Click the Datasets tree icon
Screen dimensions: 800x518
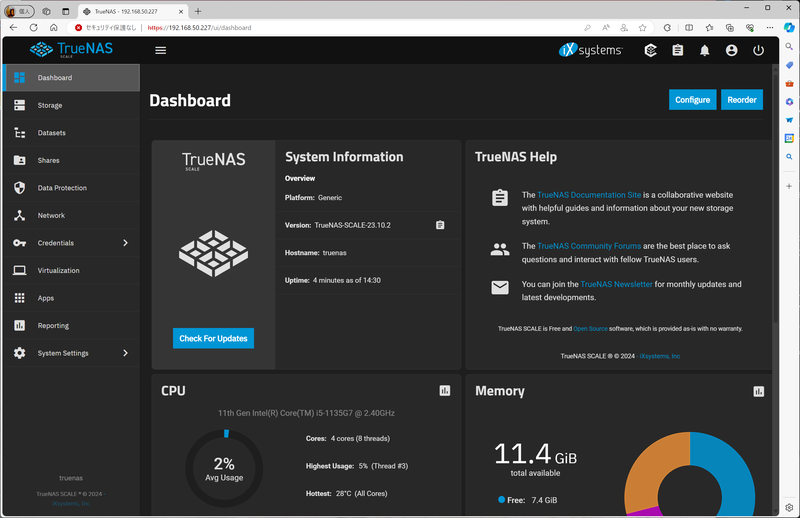(x=19, y=133)
